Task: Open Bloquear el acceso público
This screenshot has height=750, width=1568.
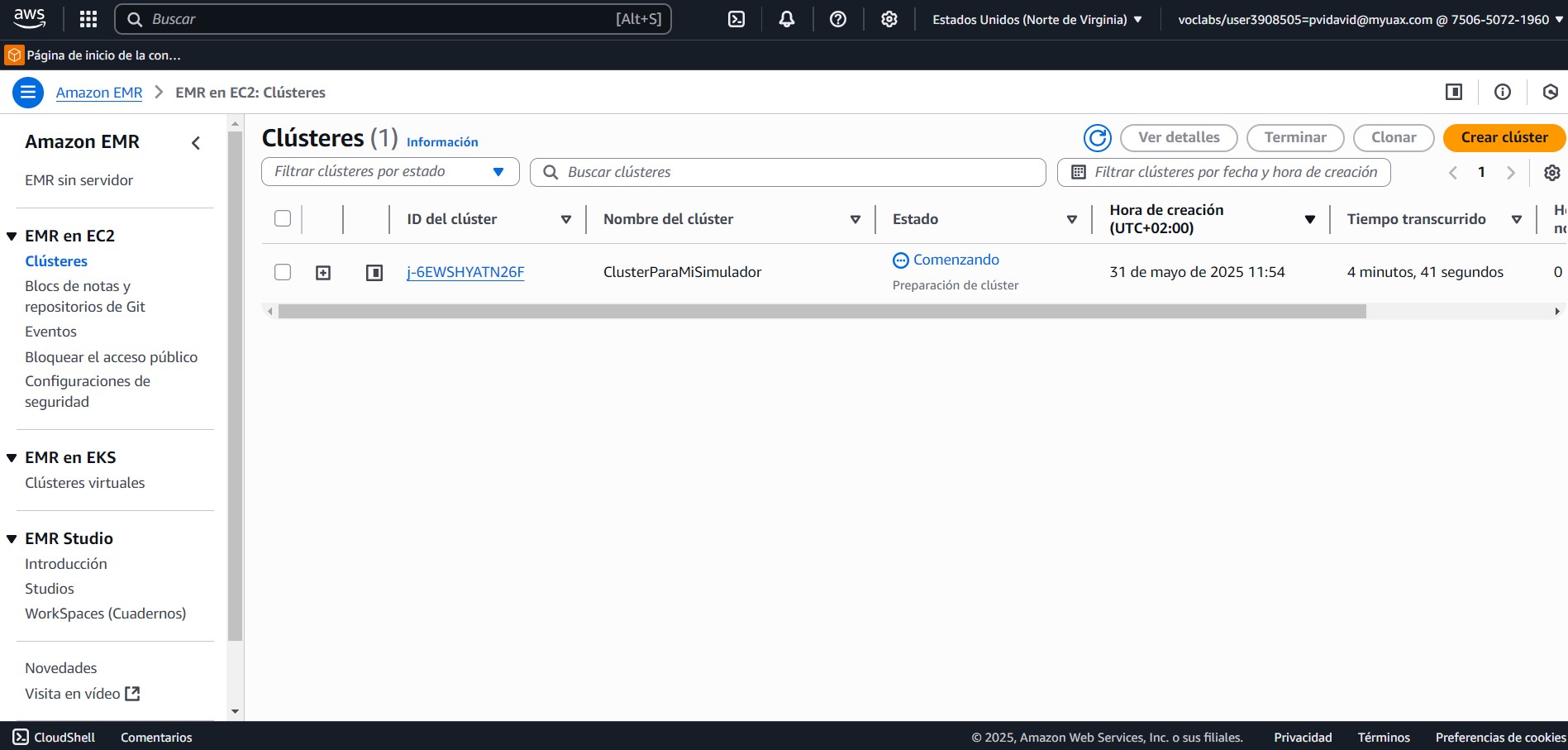Action: click(111, 357)
